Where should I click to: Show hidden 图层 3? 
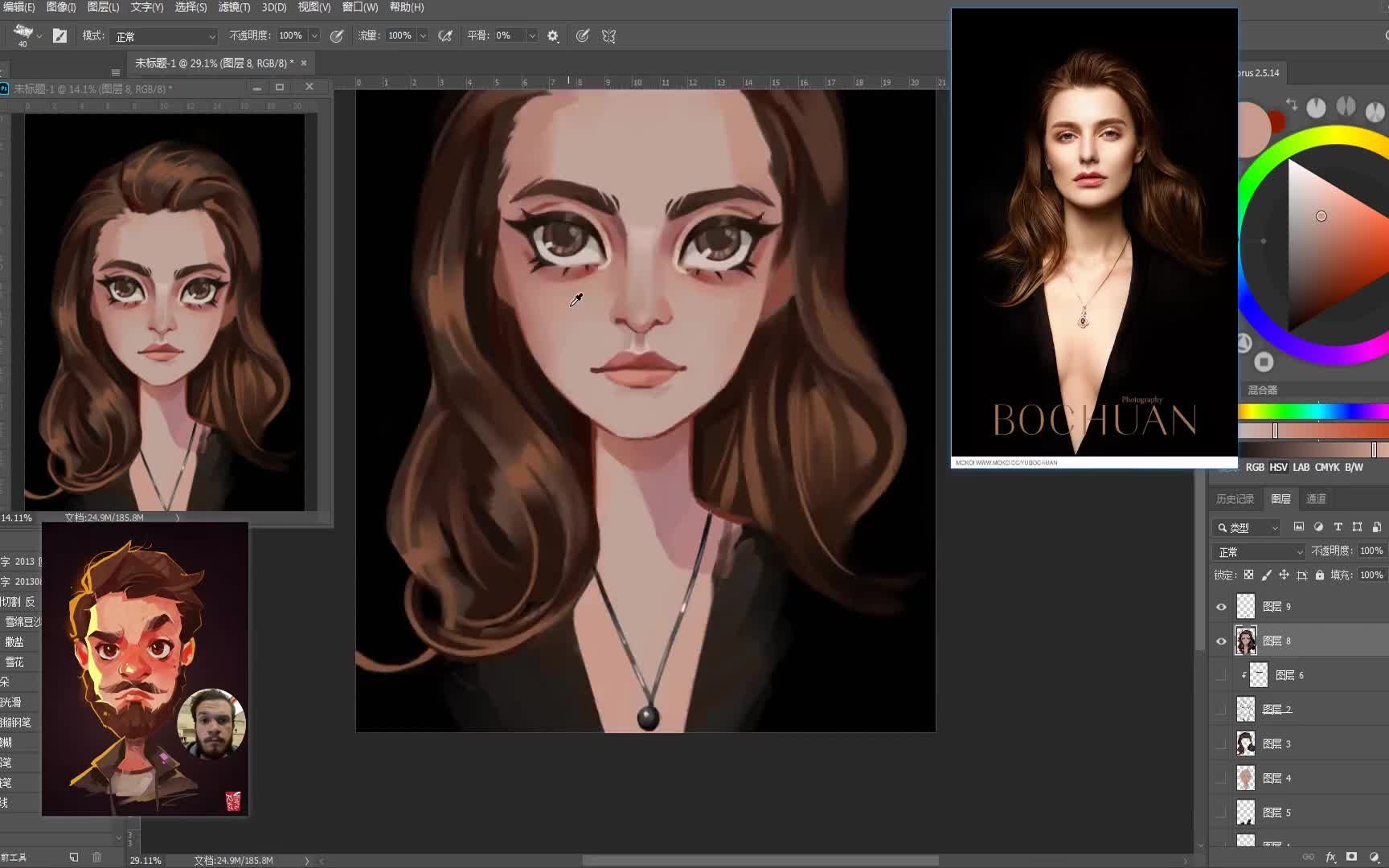point(1221,744)
